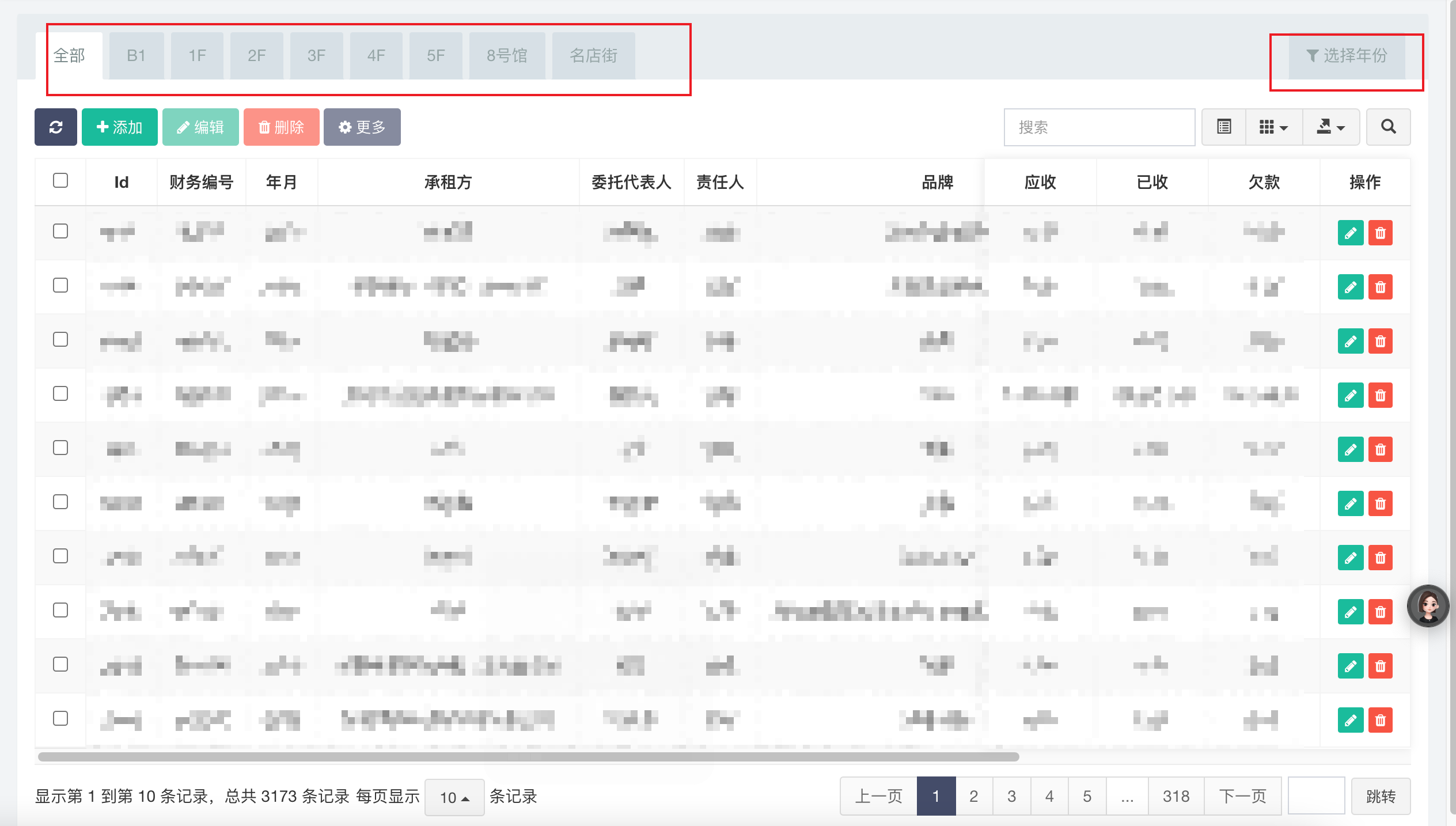This screenshot has height=826, width=1456.
Task: Click the 选择年份 filter button
Action: pyautogui.click(x=1347, y=56)
